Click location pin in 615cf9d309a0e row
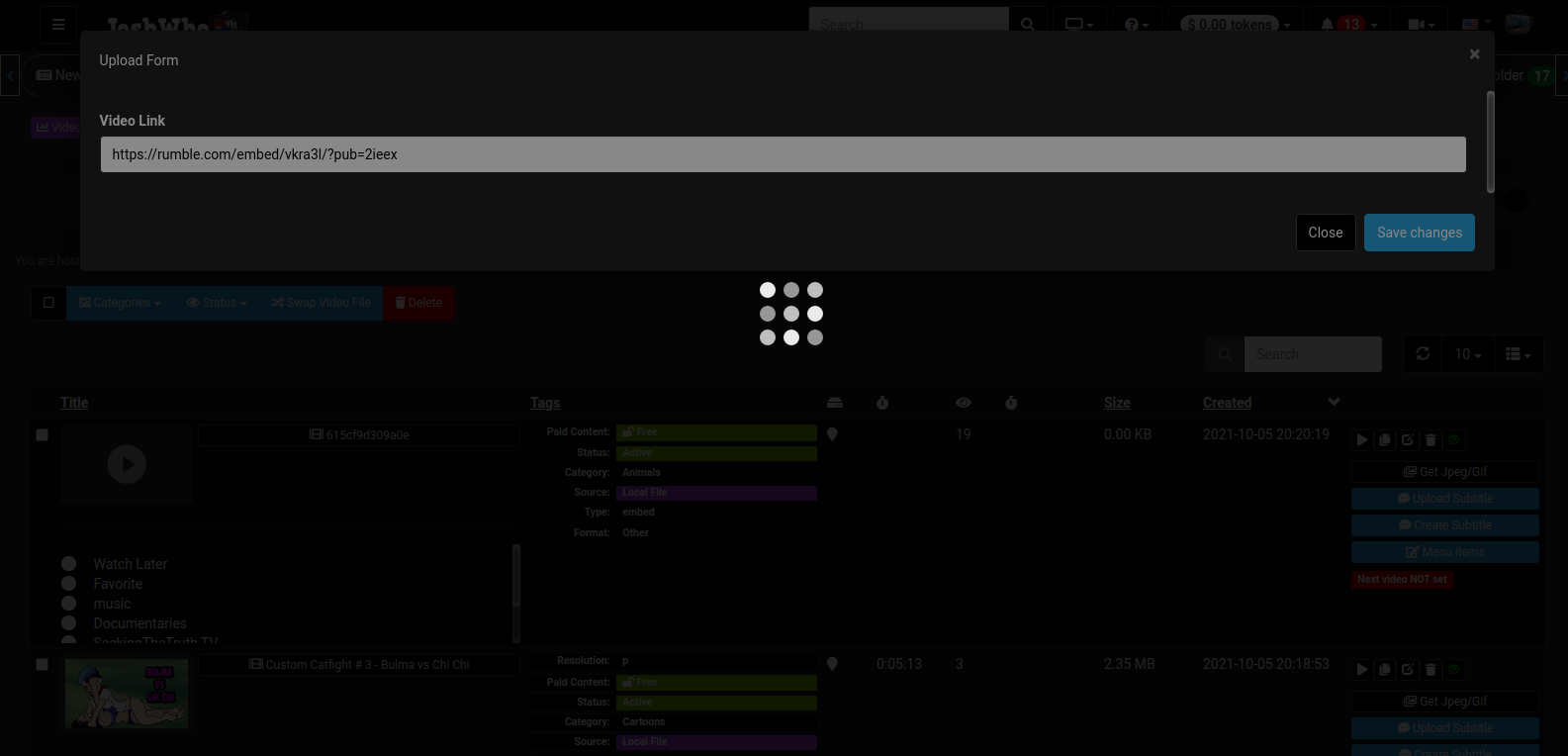Viewport: 1568px width, 756px height. click(x=832, y=434)
